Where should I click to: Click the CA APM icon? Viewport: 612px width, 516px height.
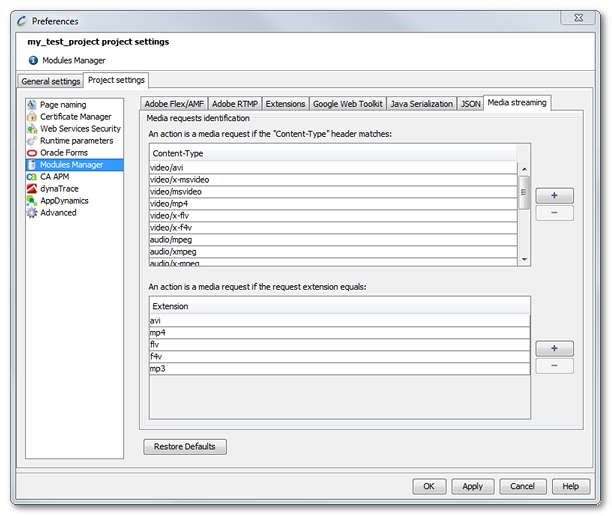click(32, 177)
